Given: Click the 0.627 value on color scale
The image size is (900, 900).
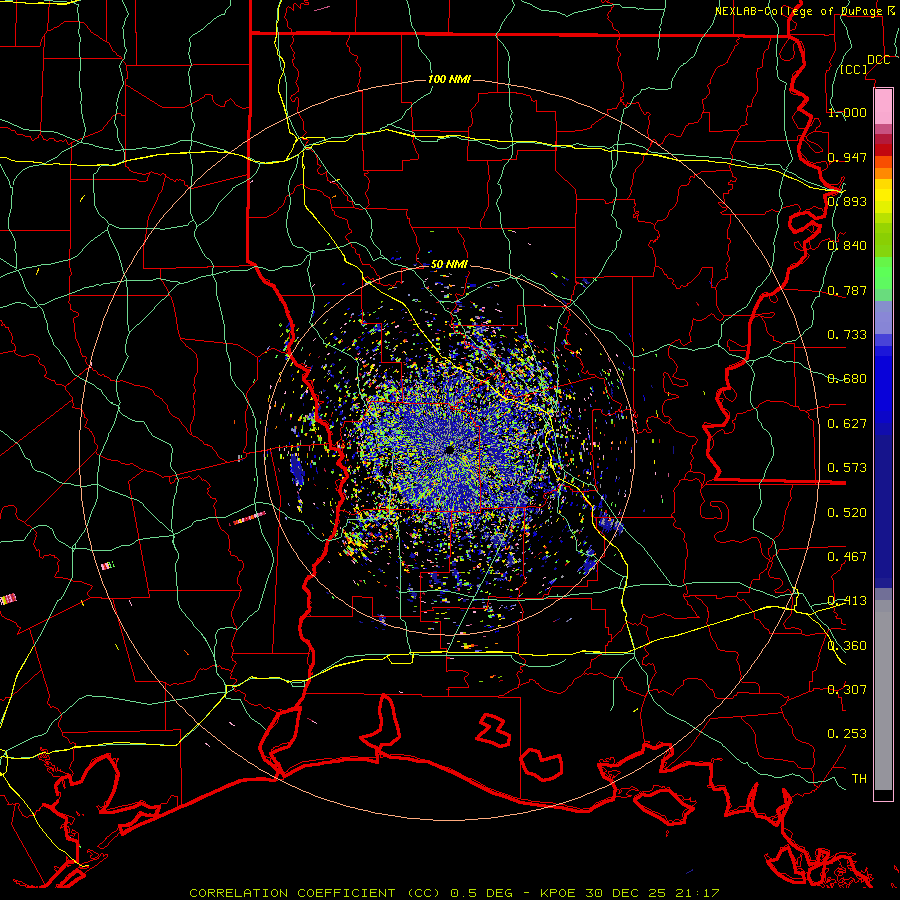Looking at the screenshot, I should coord(847,424).
